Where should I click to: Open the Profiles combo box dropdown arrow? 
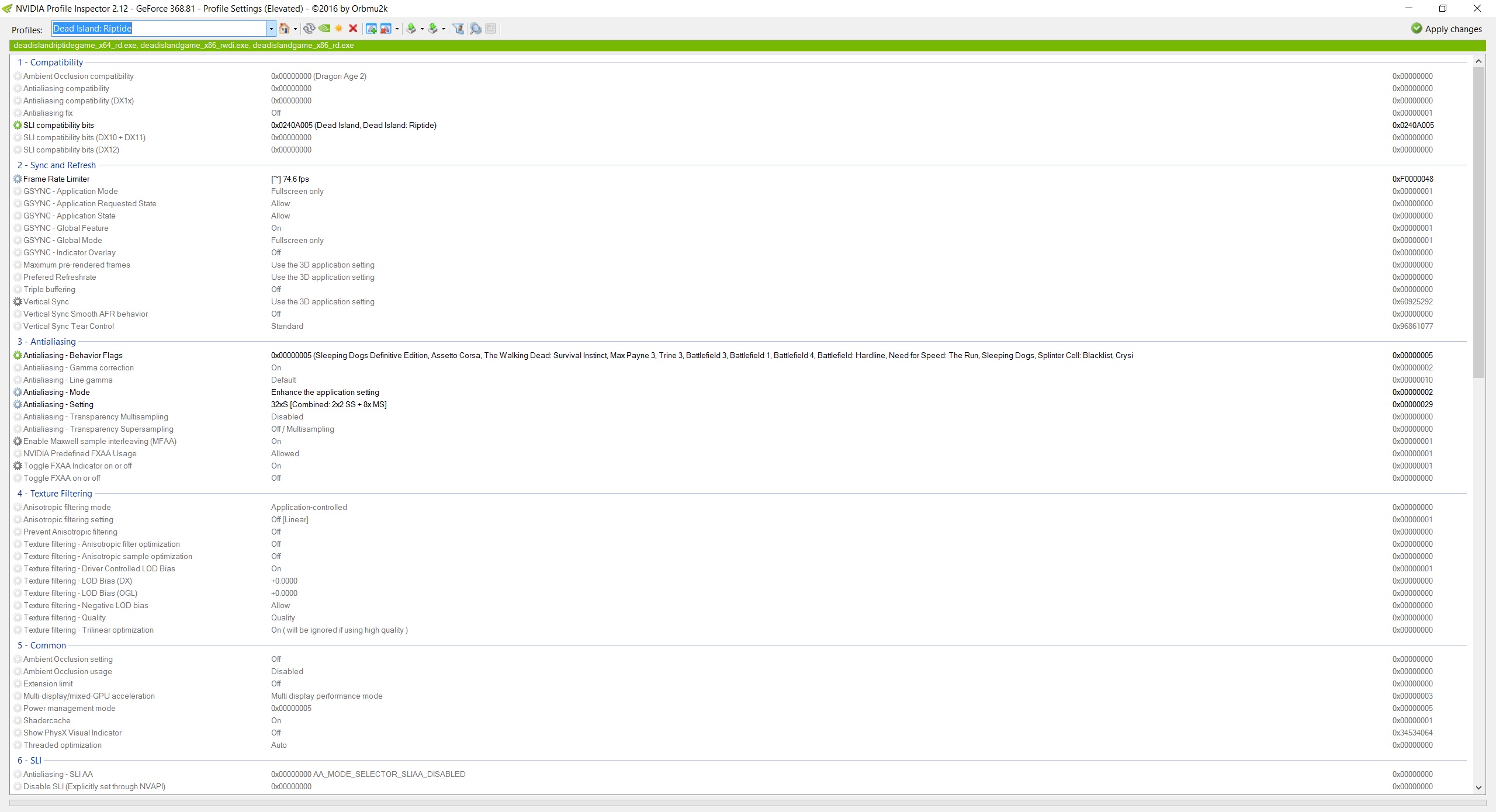[x=271, y=29]
